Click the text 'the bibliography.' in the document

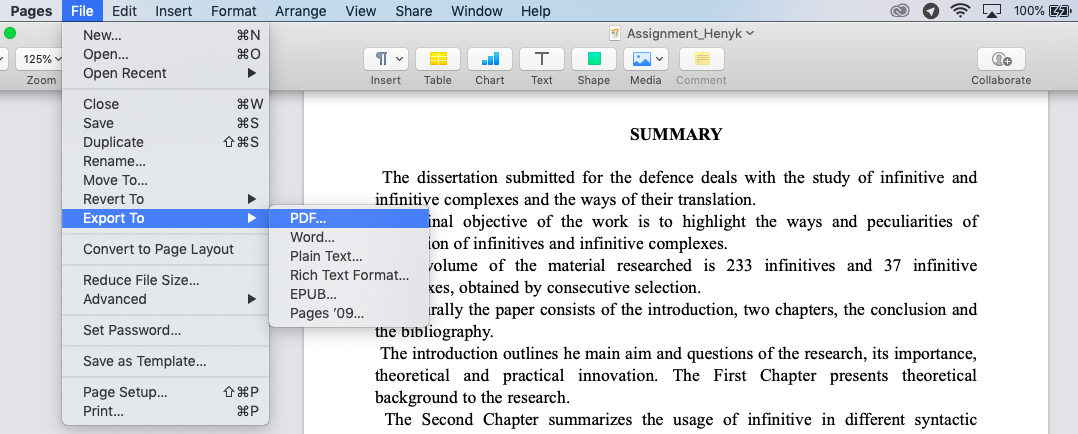pyautogui.click(x=434, y=332)
